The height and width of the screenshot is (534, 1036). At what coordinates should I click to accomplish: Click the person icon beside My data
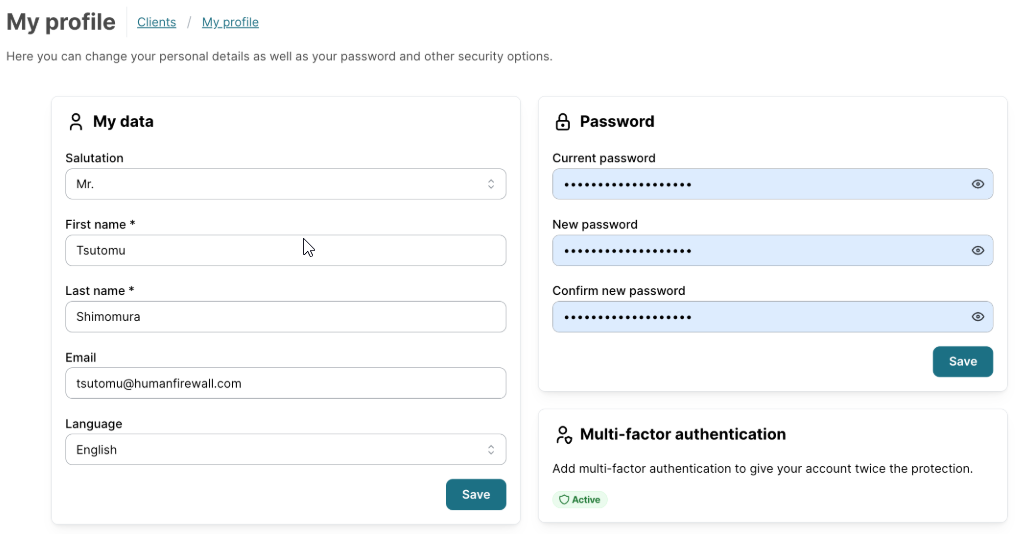click(75, 122)
